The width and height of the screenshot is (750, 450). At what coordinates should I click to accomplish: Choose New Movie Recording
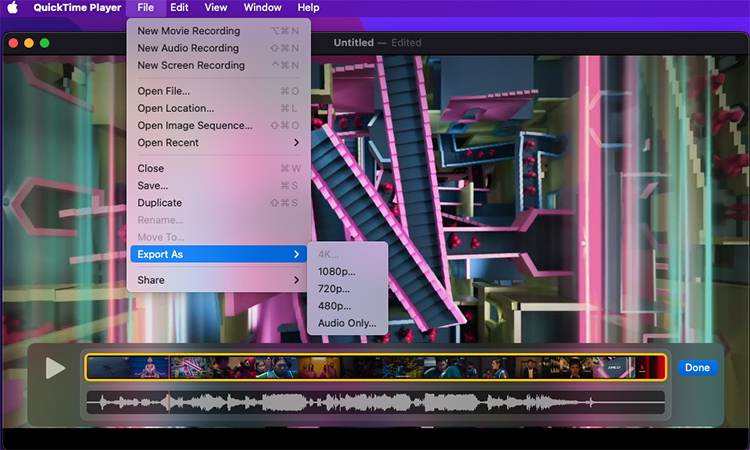(218, 31)
